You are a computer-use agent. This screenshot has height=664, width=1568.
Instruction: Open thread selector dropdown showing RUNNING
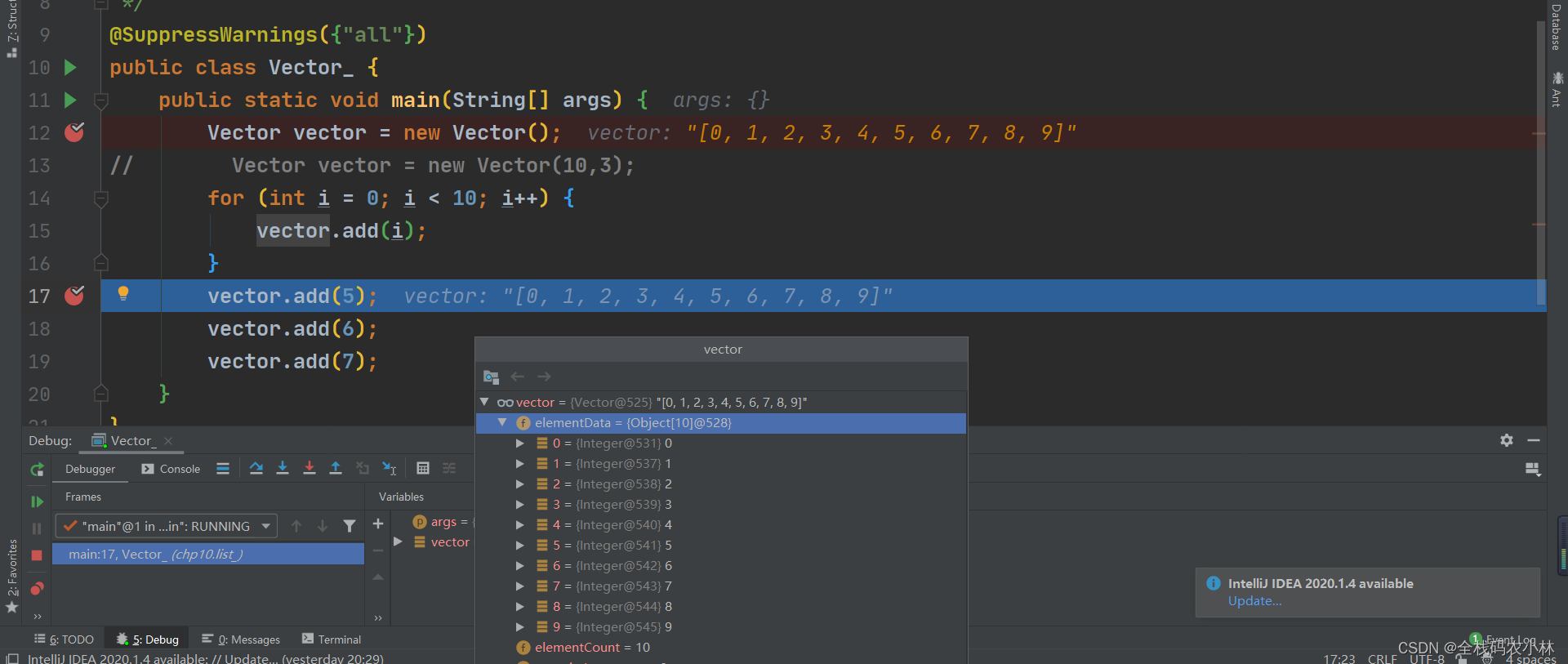(167, 526)
